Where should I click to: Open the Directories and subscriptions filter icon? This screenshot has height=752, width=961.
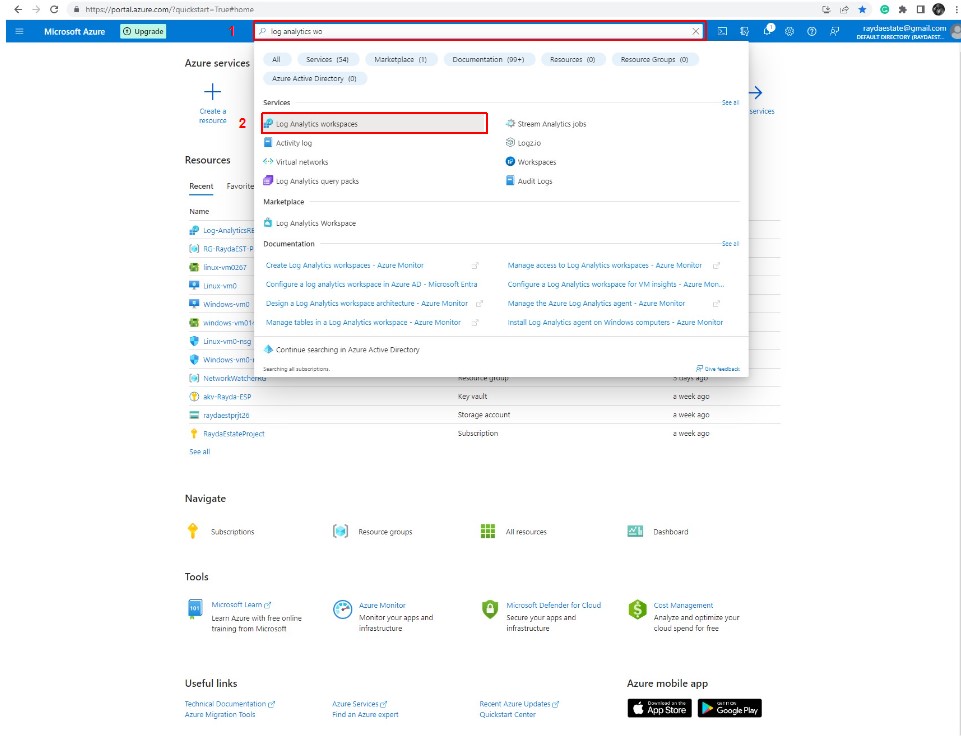745,31
